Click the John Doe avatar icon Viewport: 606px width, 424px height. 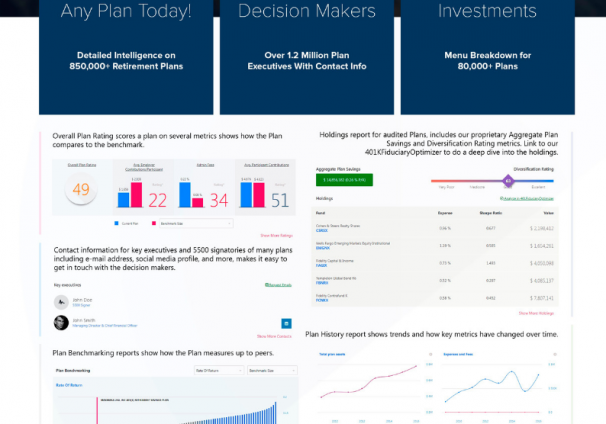click(62, 301)
